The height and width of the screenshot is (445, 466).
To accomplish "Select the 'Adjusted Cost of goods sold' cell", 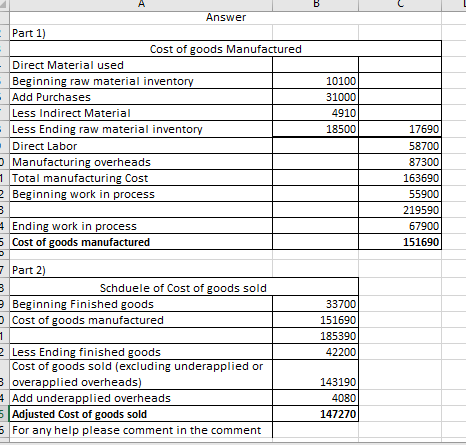I will 141,414.
